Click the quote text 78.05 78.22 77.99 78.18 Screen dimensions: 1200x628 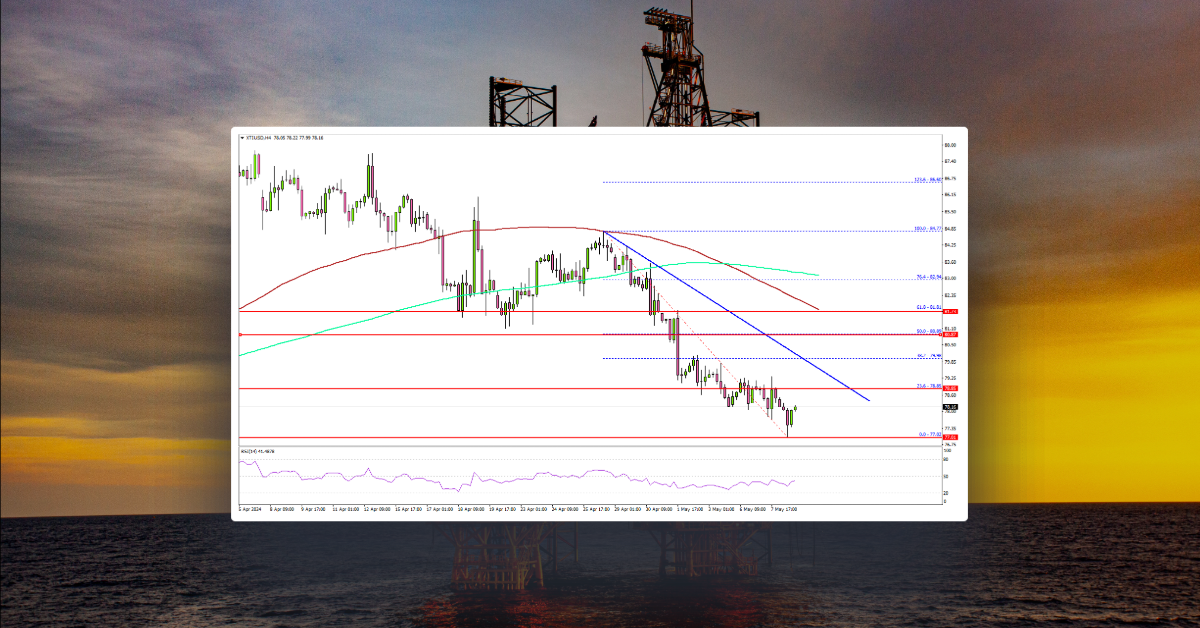pos(300,140)
